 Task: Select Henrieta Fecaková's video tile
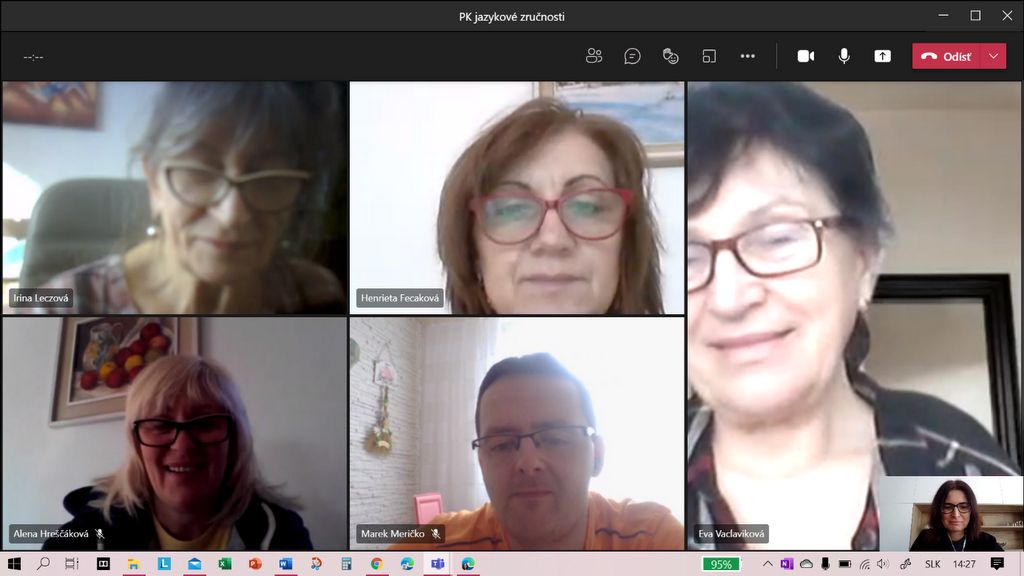(517, 198)
